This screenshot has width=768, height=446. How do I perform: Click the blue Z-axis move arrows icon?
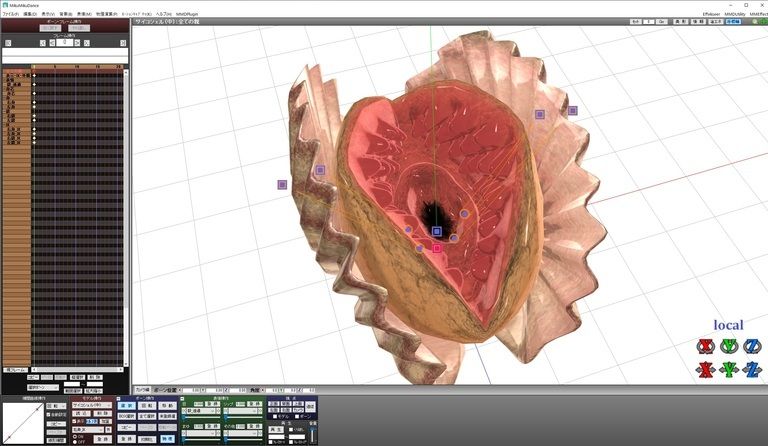coord(752,369)
